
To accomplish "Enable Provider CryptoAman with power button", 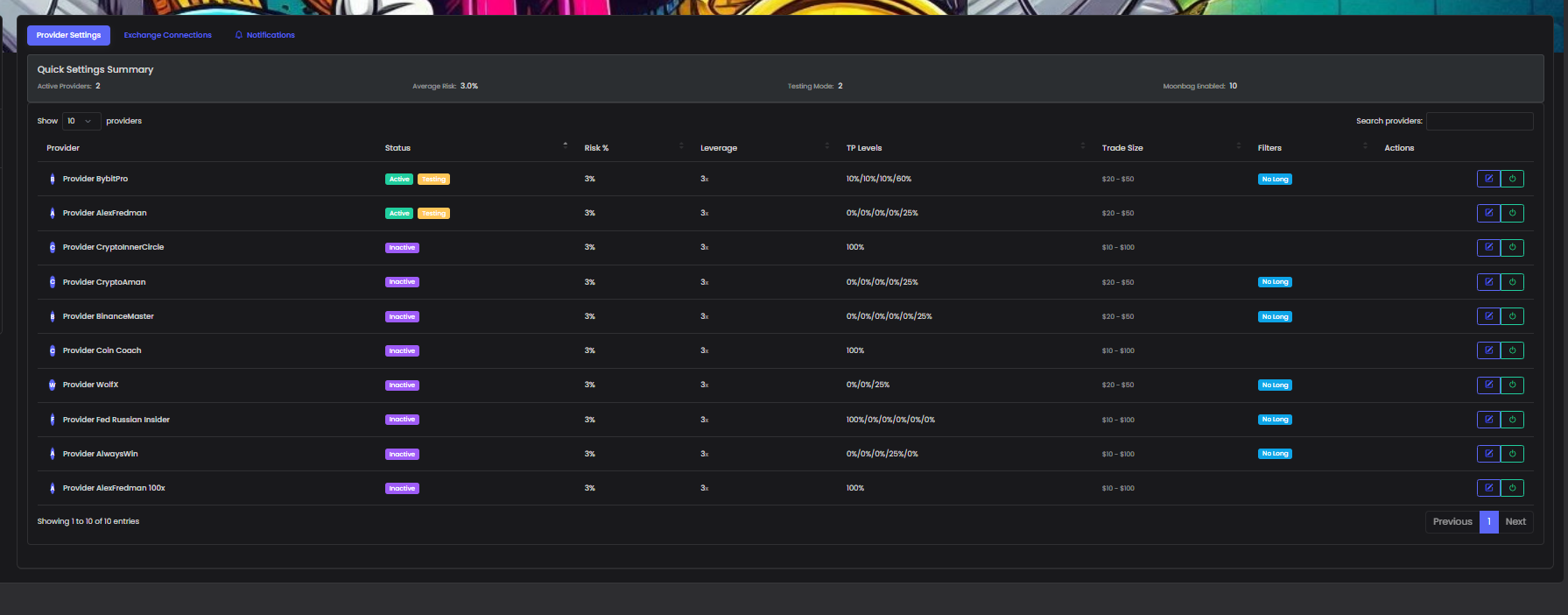I will coord(1512,282).
